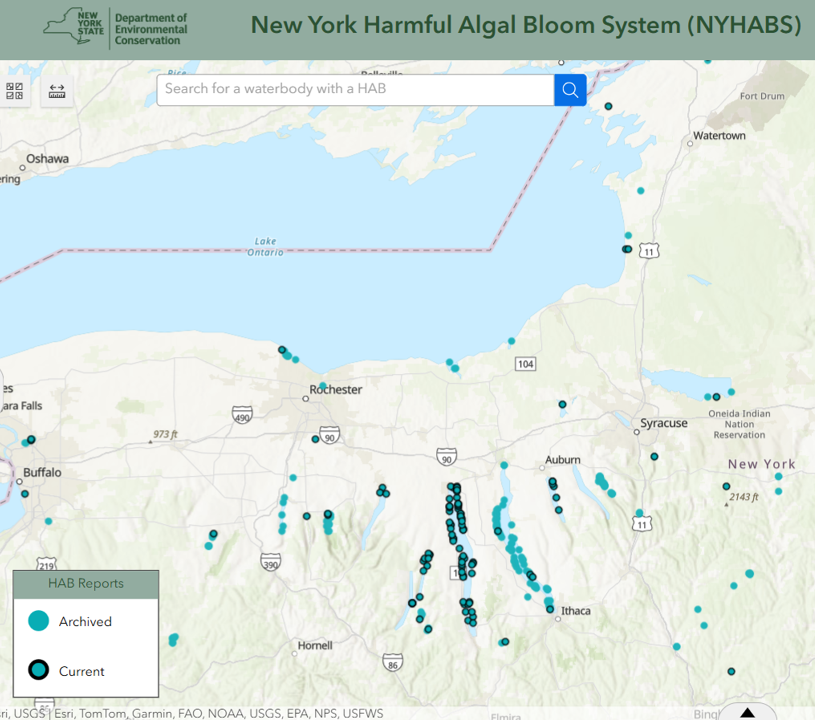Click the Current legend symbol

point(38,670)
